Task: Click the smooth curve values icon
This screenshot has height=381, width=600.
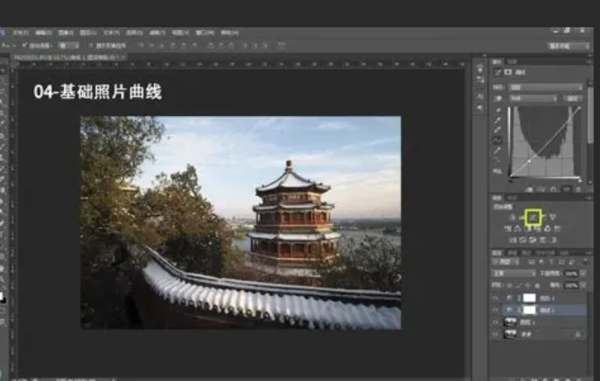Action: click(x=498, y=161)
